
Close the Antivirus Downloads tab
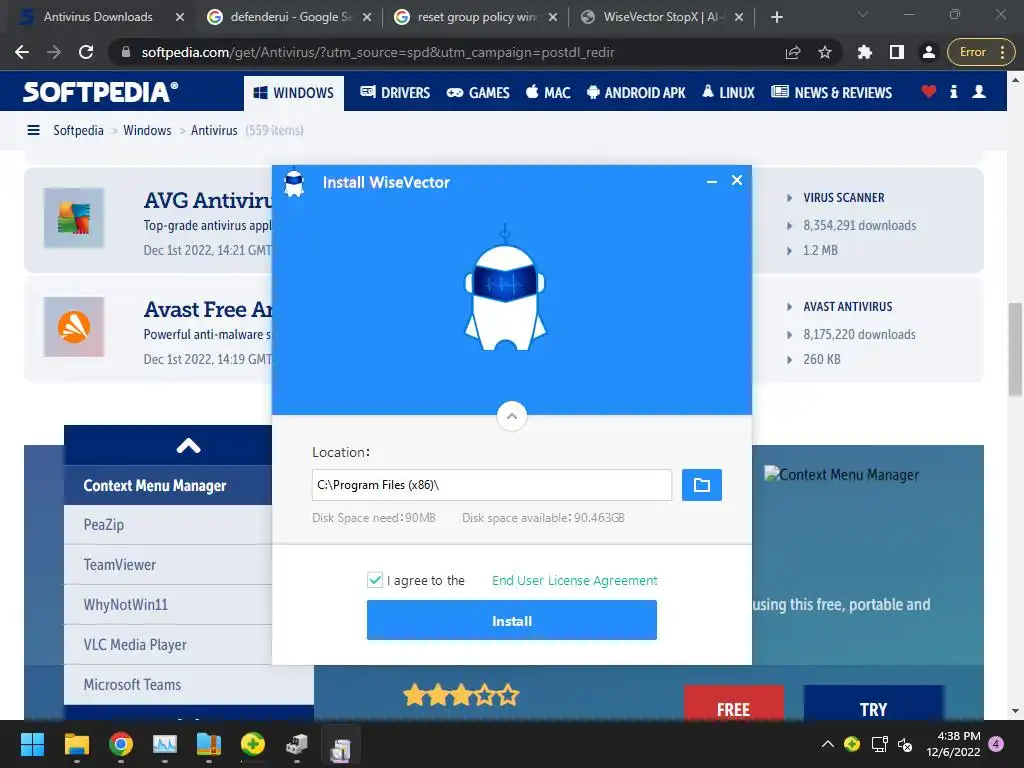click(180, 18)
